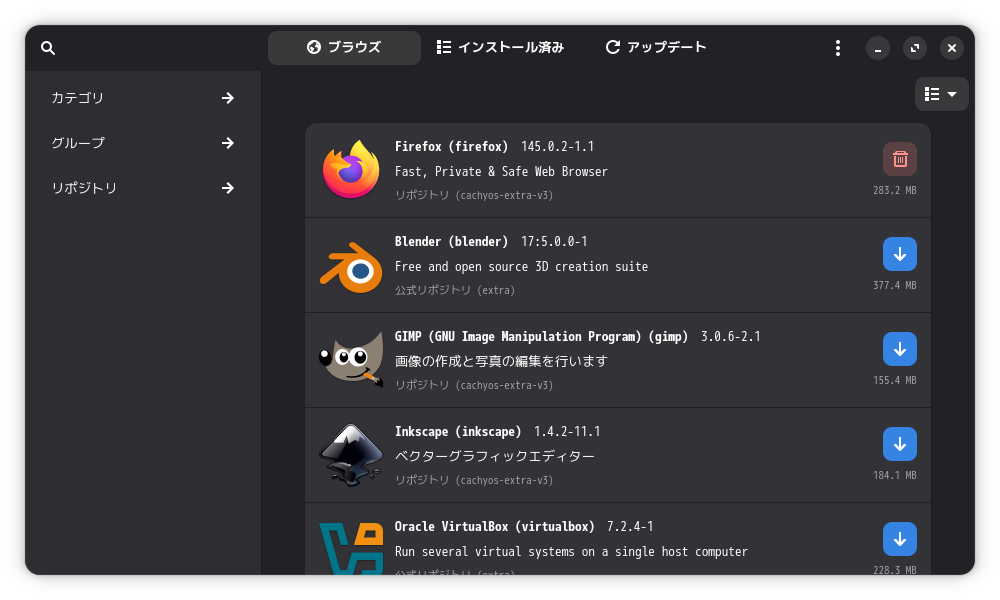The width and height of the screenshot is (1000, 600).
Task: Select the Blender app icon
Action: 351,264
